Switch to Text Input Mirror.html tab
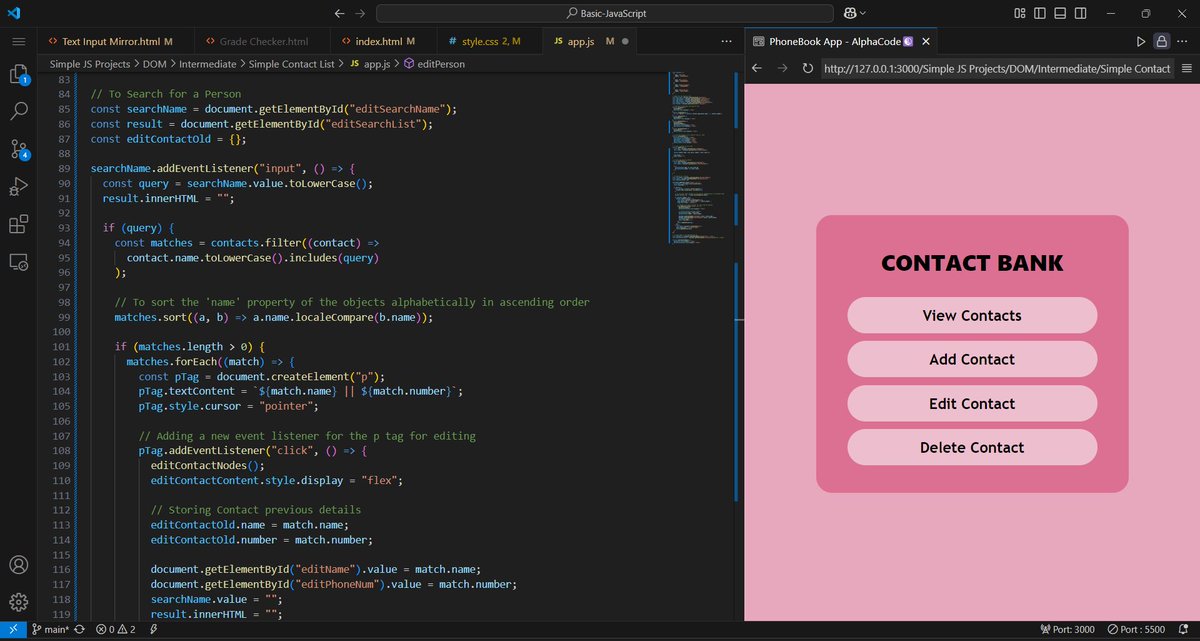 point(109,42)
